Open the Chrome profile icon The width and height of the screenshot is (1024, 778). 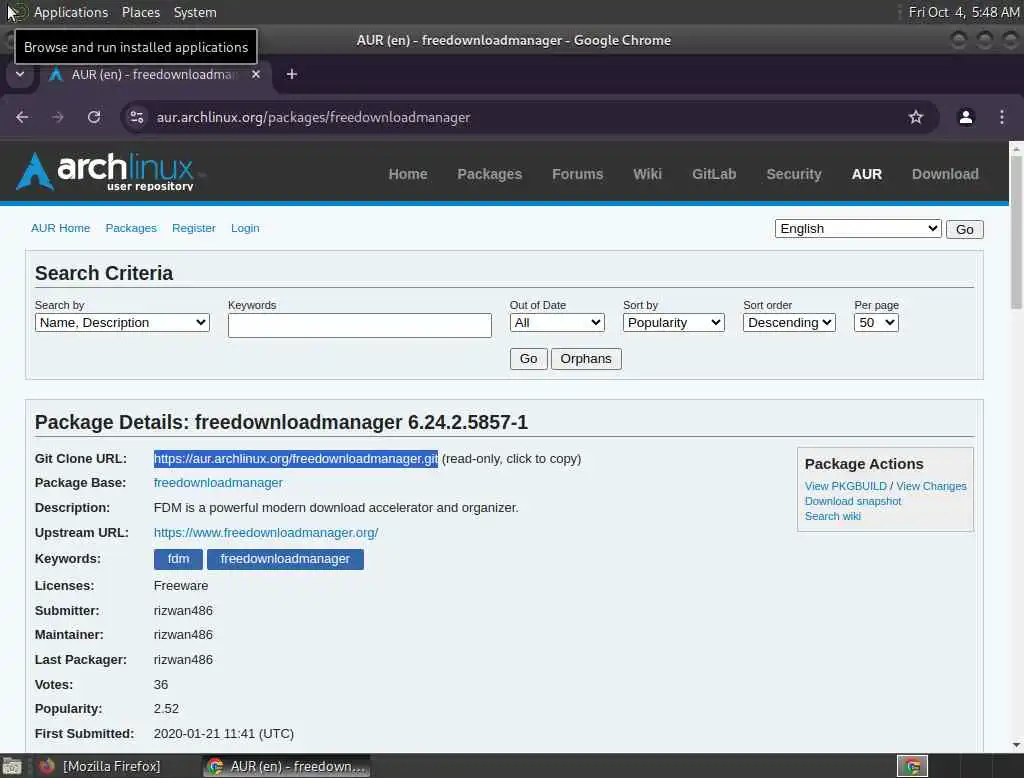[x=965, y=117]
